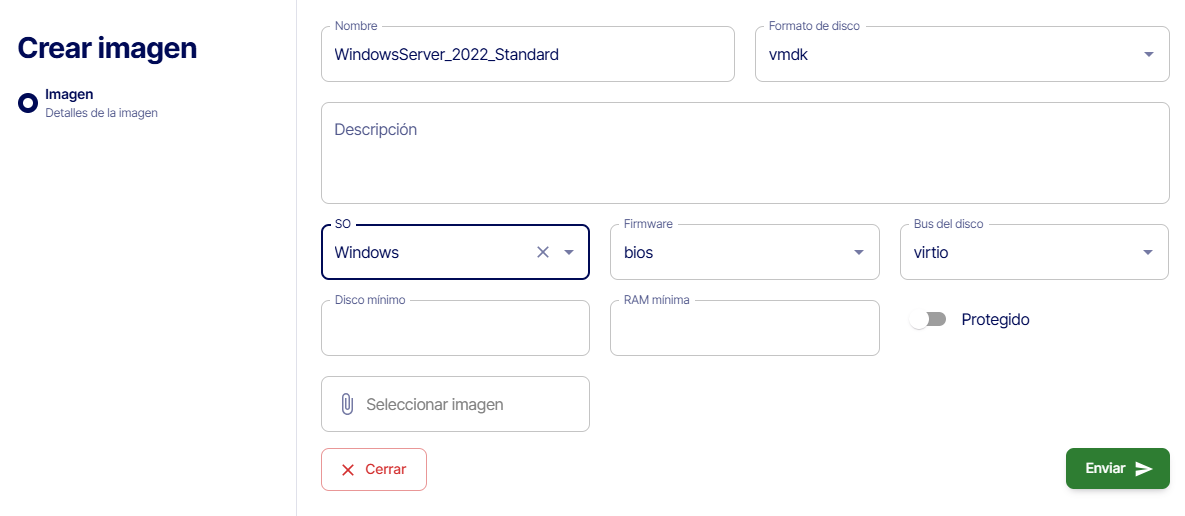Click the Protegido label text

point(995,320)
